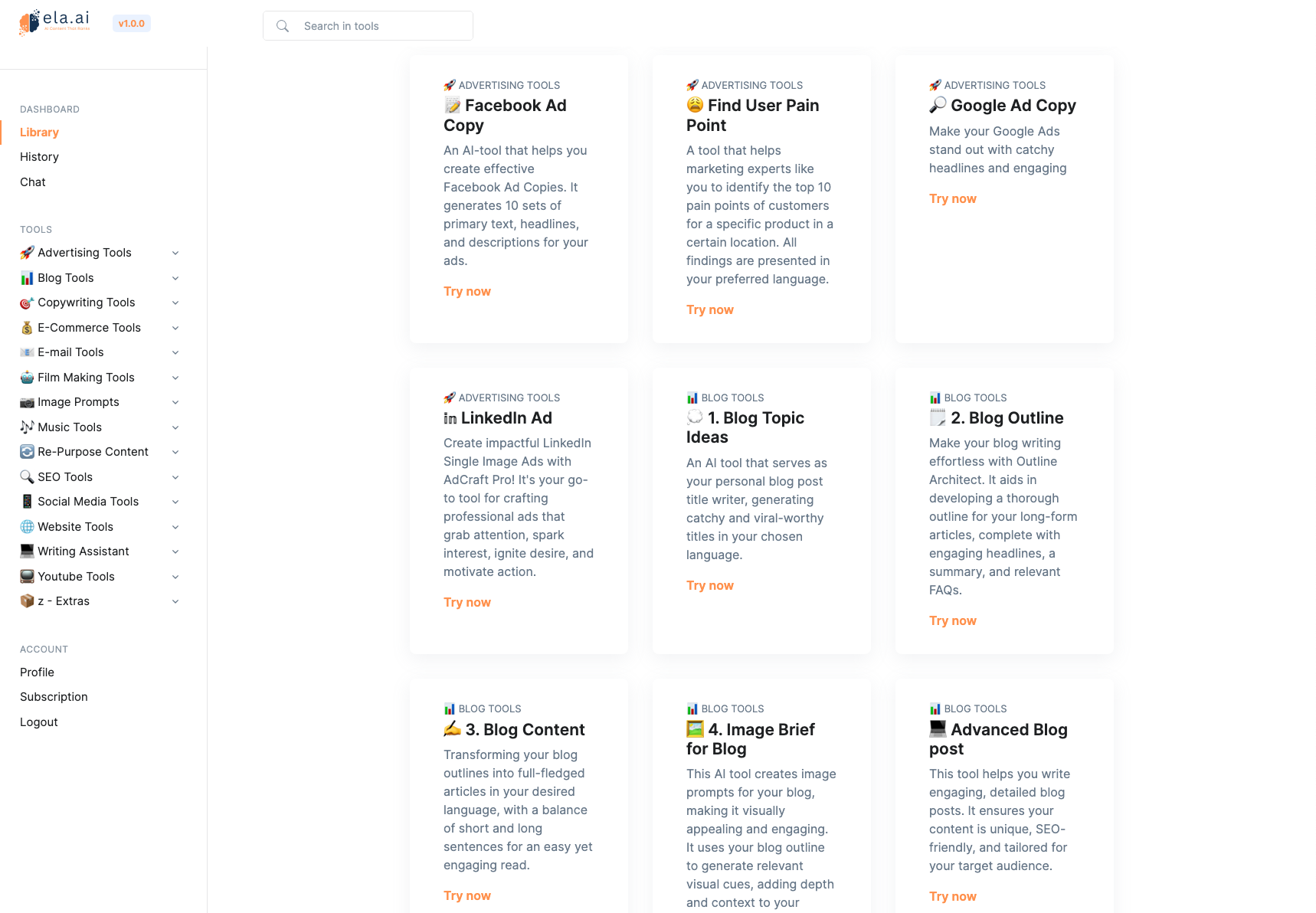Try now on 1. Blog Topic Ideas

pyautogui.click(x=710, y=586)
